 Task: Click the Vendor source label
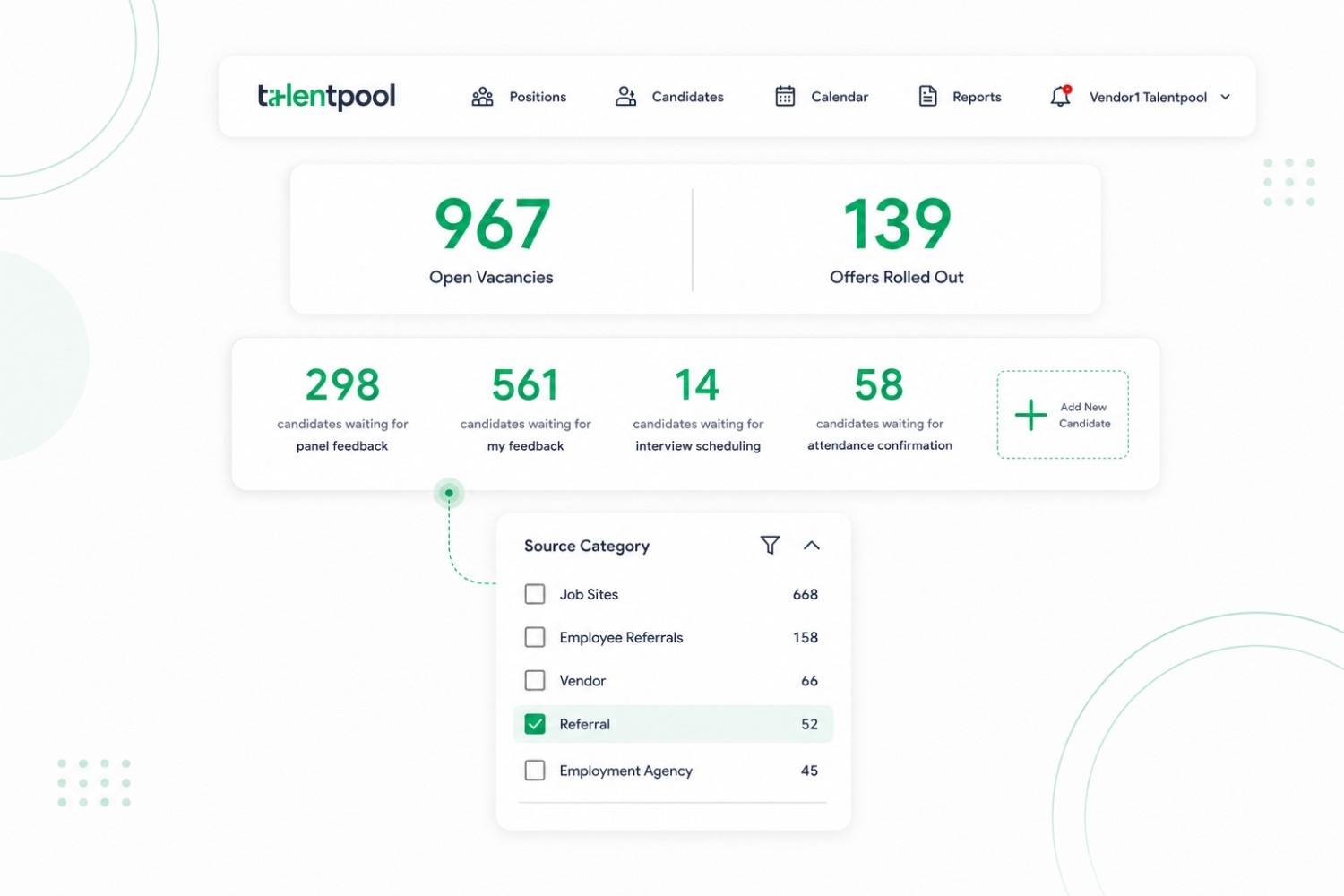click(x=582, y=681)
